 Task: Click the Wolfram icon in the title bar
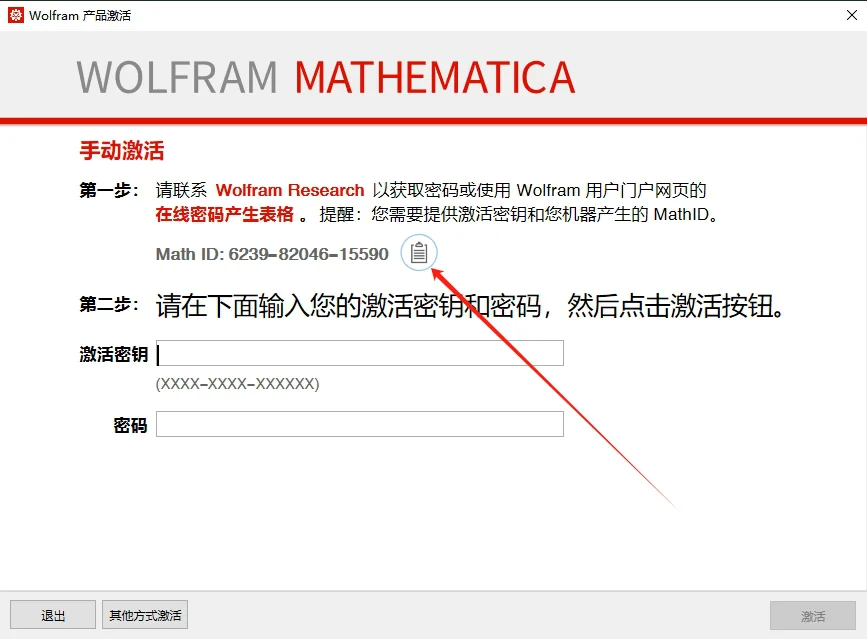pos(15,16)
